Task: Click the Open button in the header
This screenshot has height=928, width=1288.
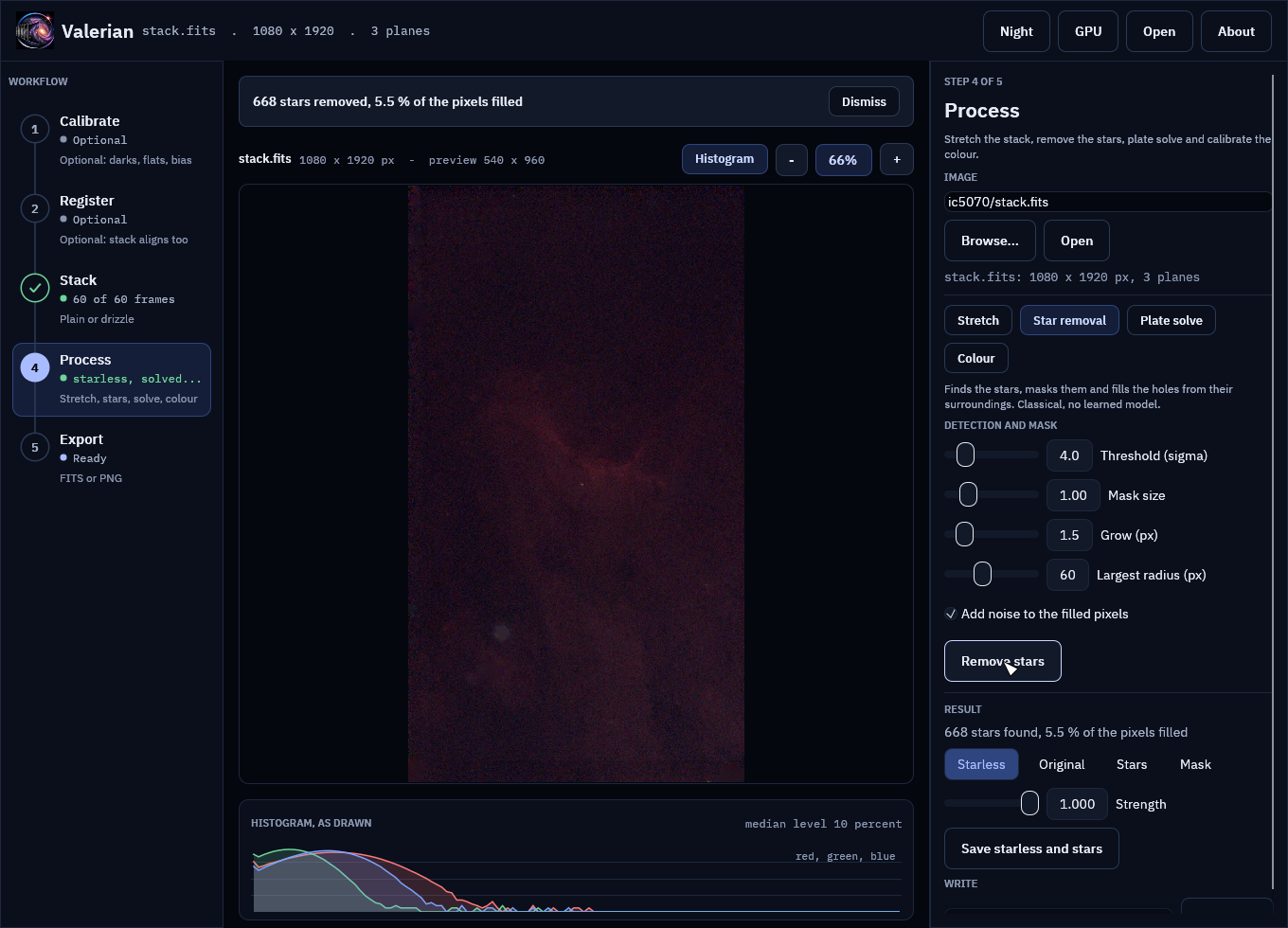Action: pos(1159,31)
